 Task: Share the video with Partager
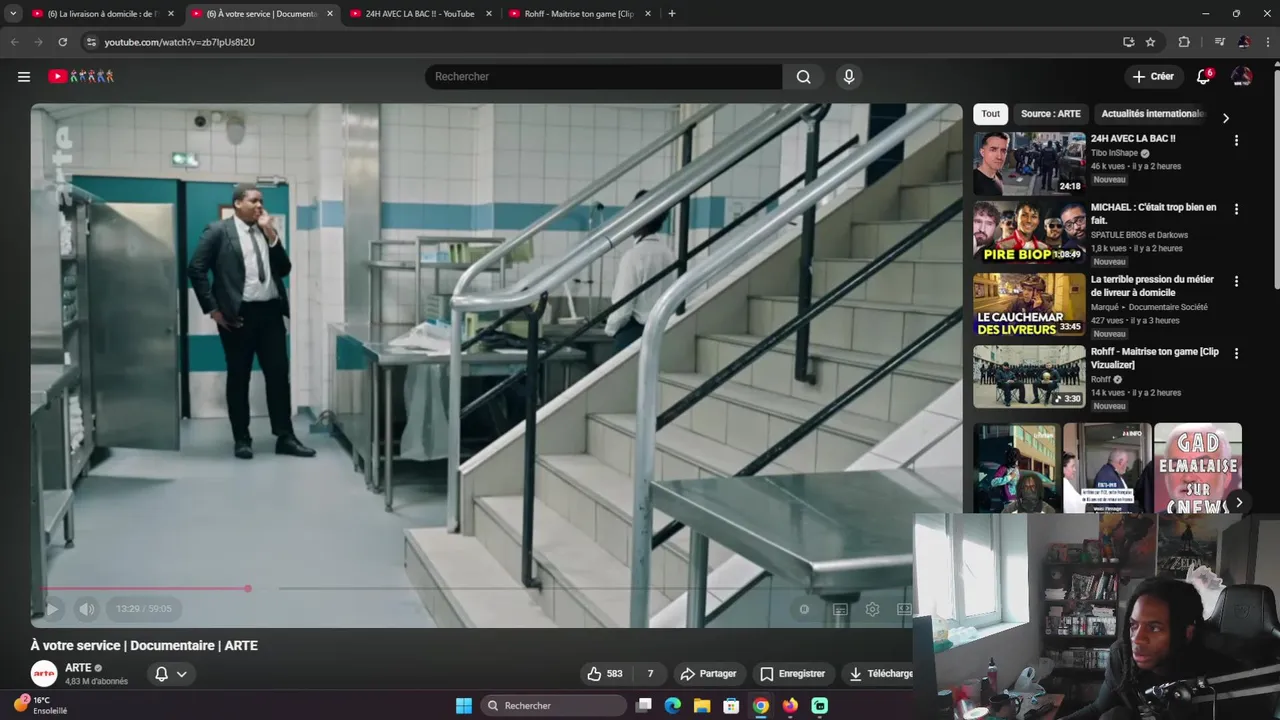tap(708, 674)
